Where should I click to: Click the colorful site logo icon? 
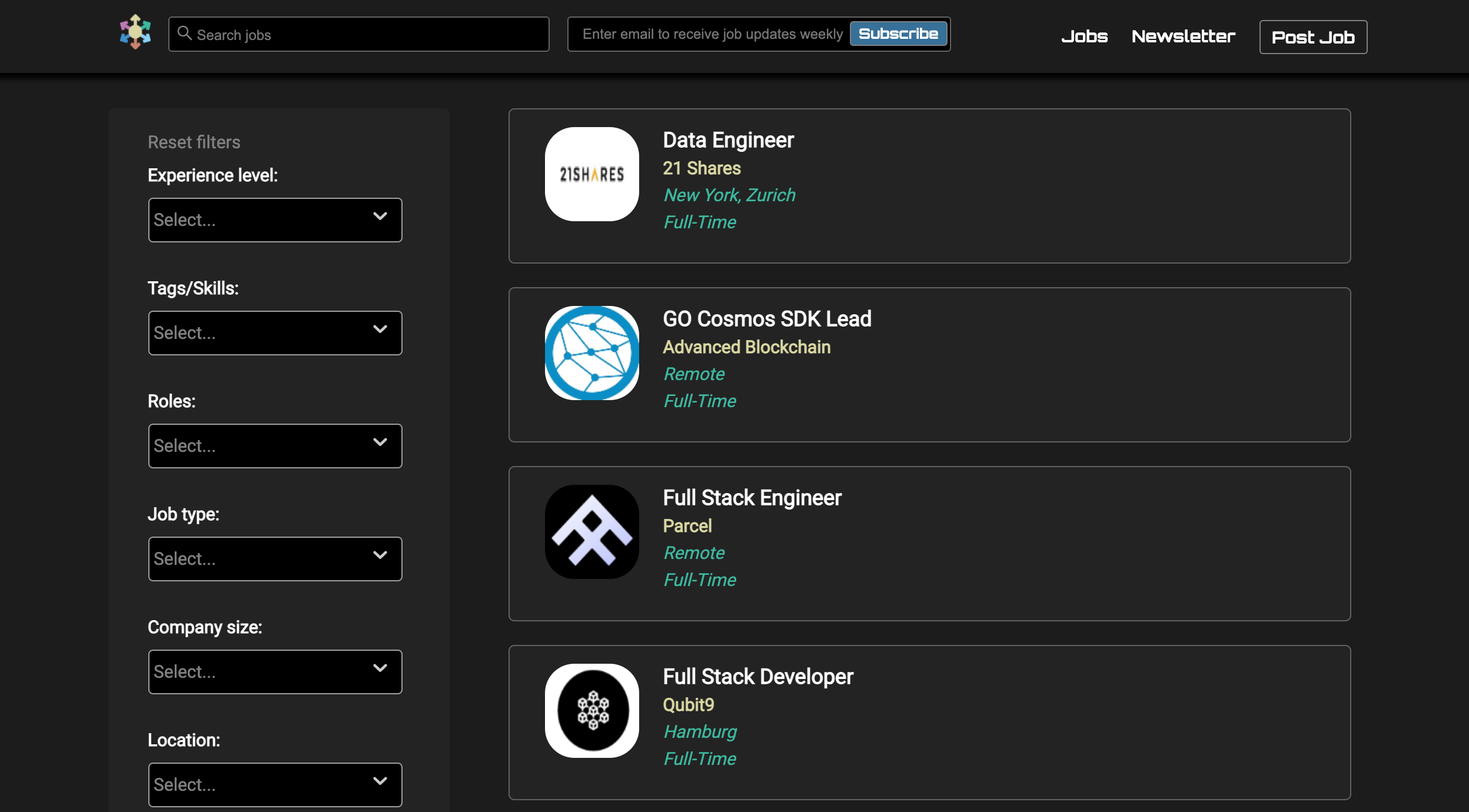point(135,32)
